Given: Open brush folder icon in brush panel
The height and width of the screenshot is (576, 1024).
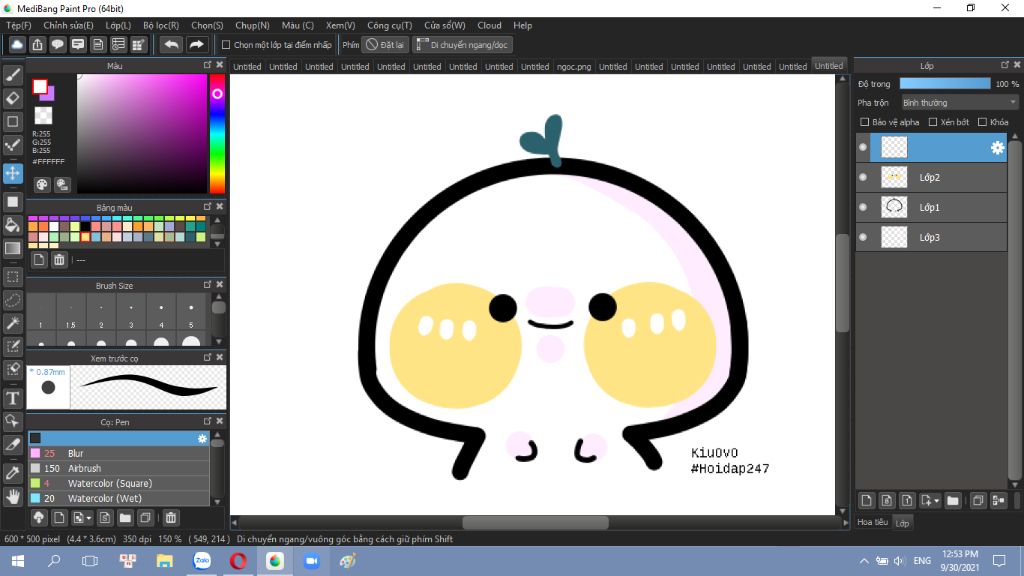Looking at the screenshot, I should click(x=125, y=518).
